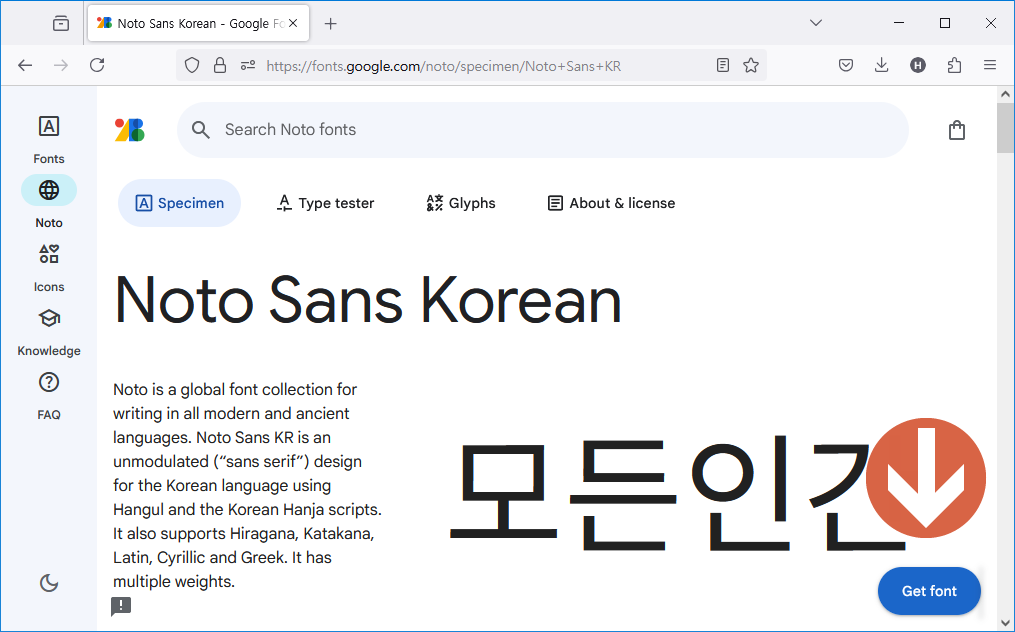Go back with the browser back arrow
The height and width of the screenshot is (632, 1015).
coord(25,65)
